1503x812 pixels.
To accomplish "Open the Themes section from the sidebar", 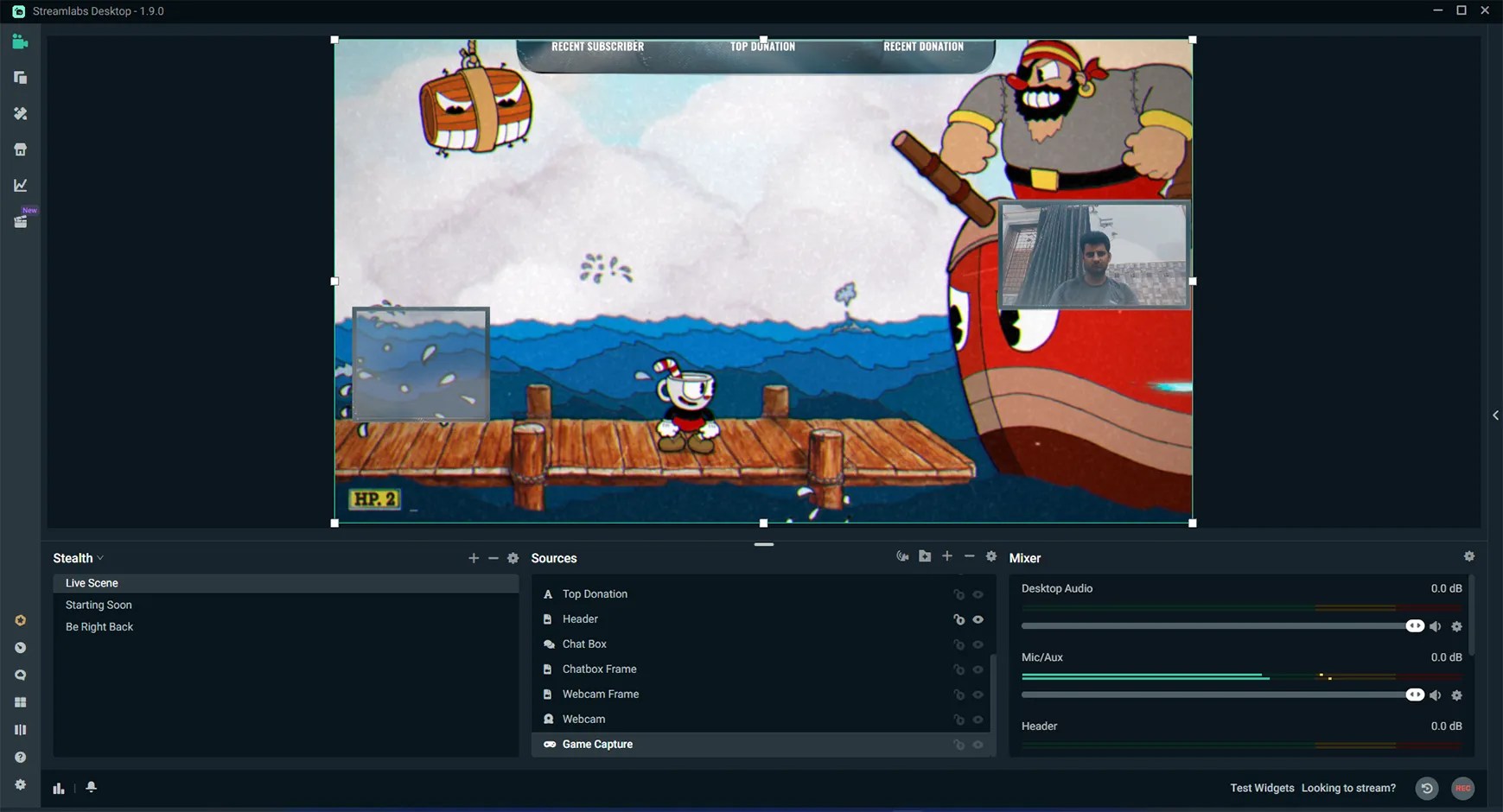I will pyautogui.click(x=21, y=113).
